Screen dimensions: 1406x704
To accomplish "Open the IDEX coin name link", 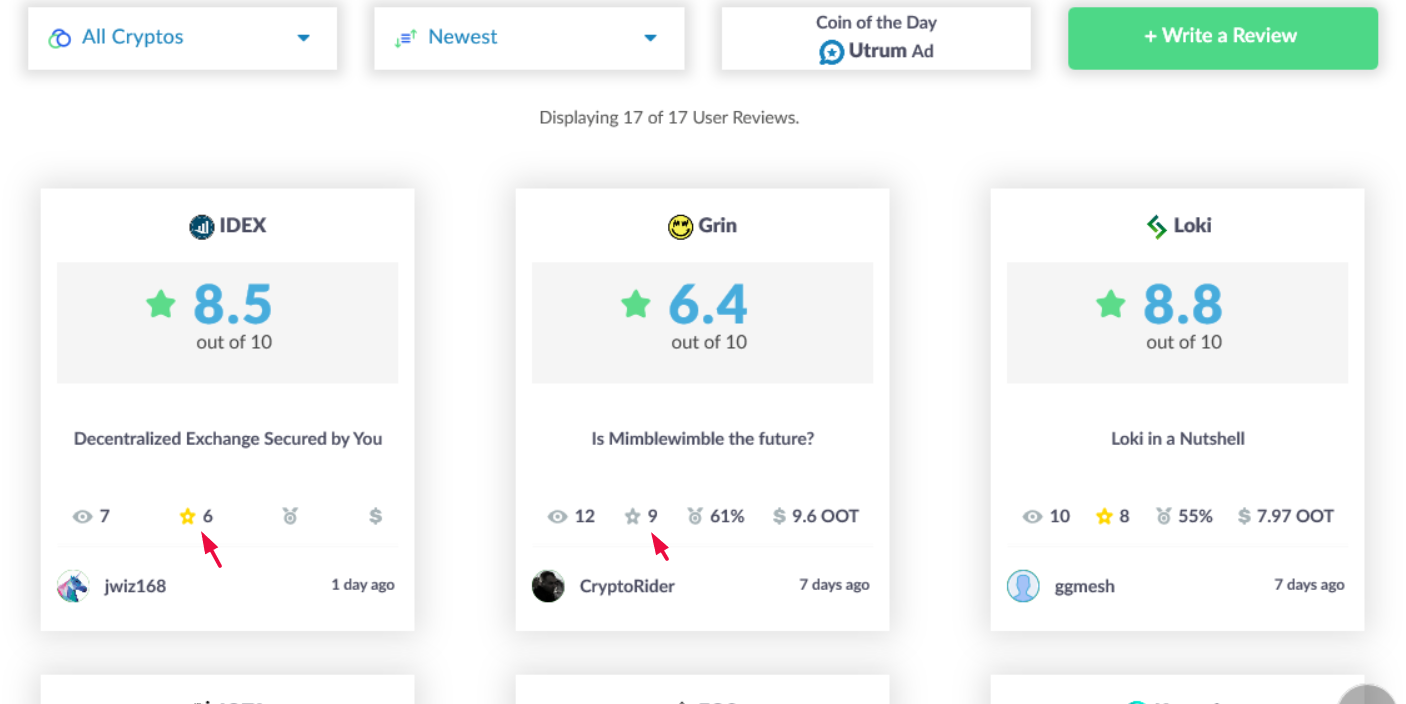I will pos(243,226).
